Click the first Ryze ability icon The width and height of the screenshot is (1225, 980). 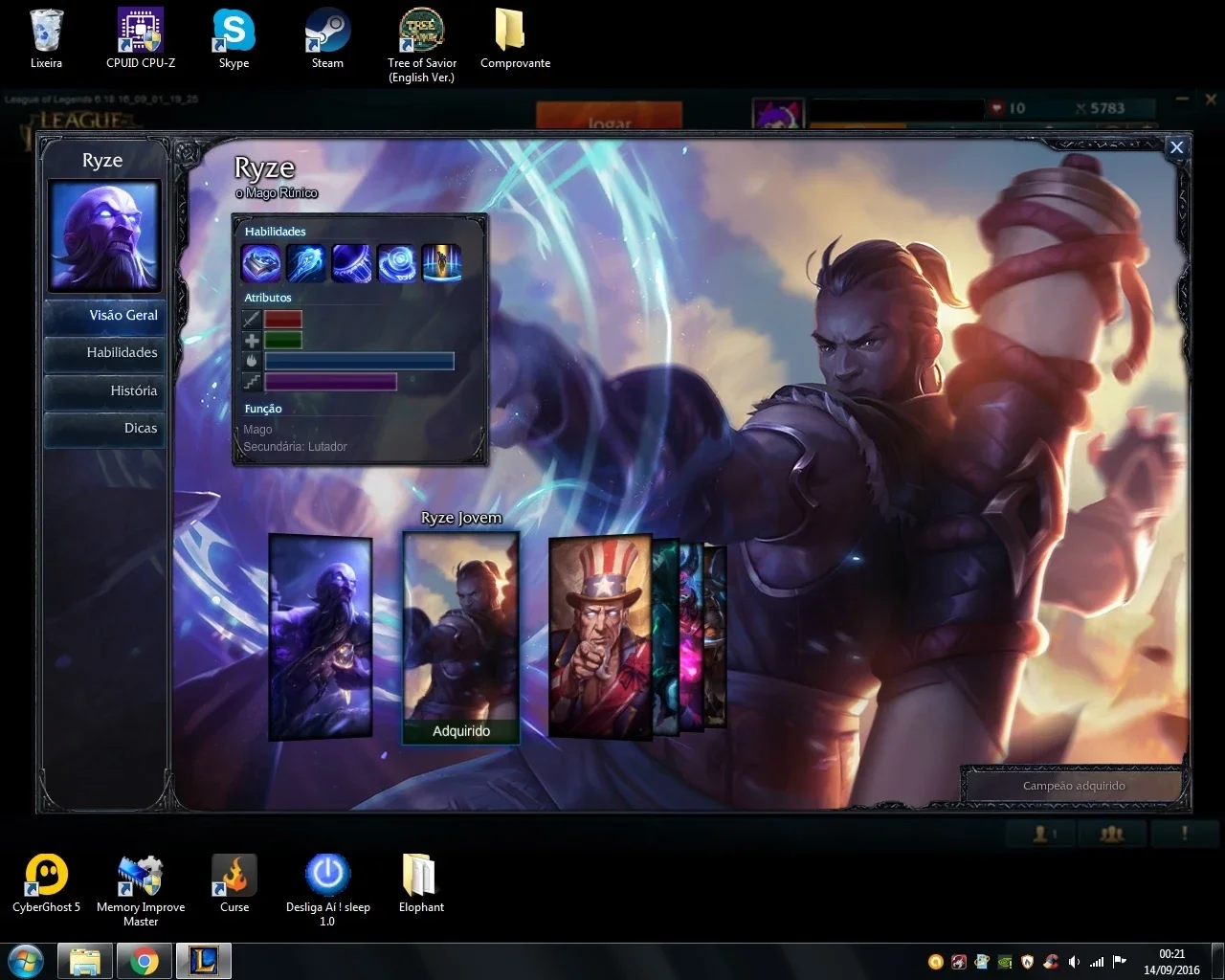click(x=260, y=263)
